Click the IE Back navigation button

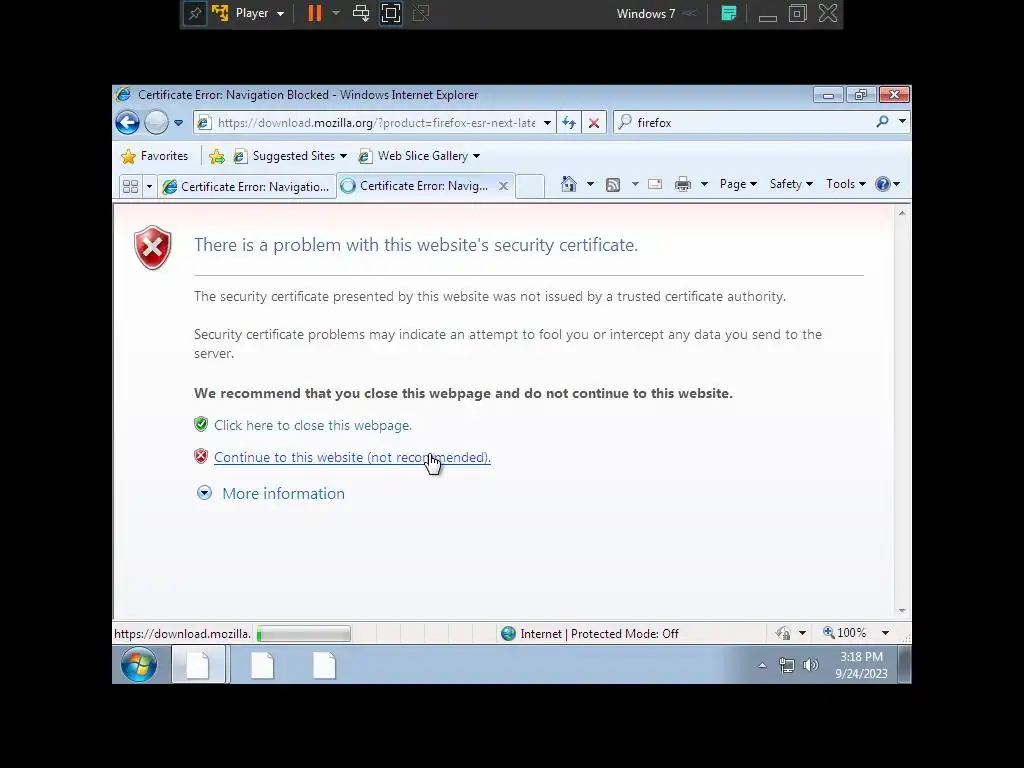[x=127, y=122]
